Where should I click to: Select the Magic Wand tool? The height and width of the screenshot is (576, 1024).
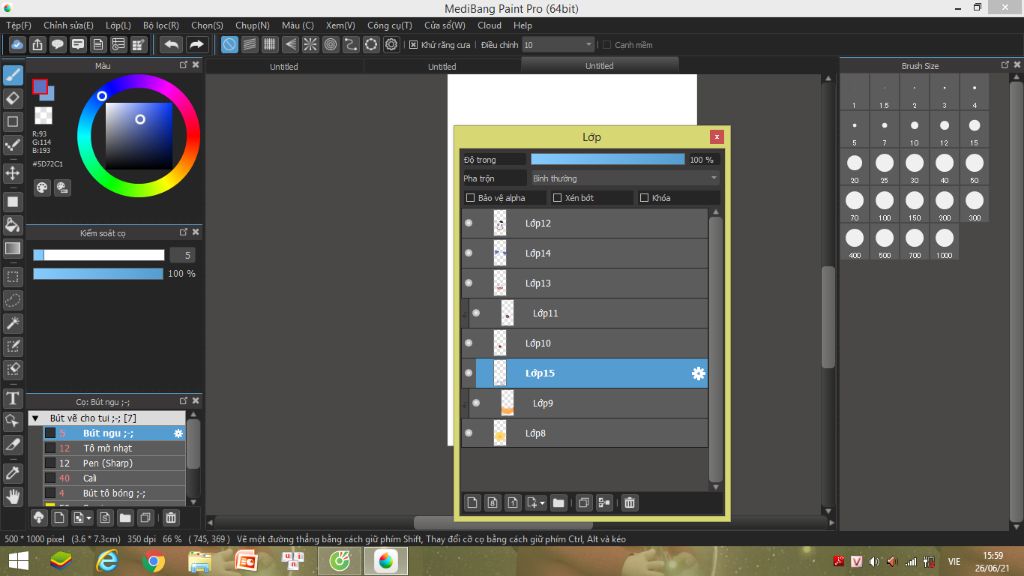[x=13, y=323]
